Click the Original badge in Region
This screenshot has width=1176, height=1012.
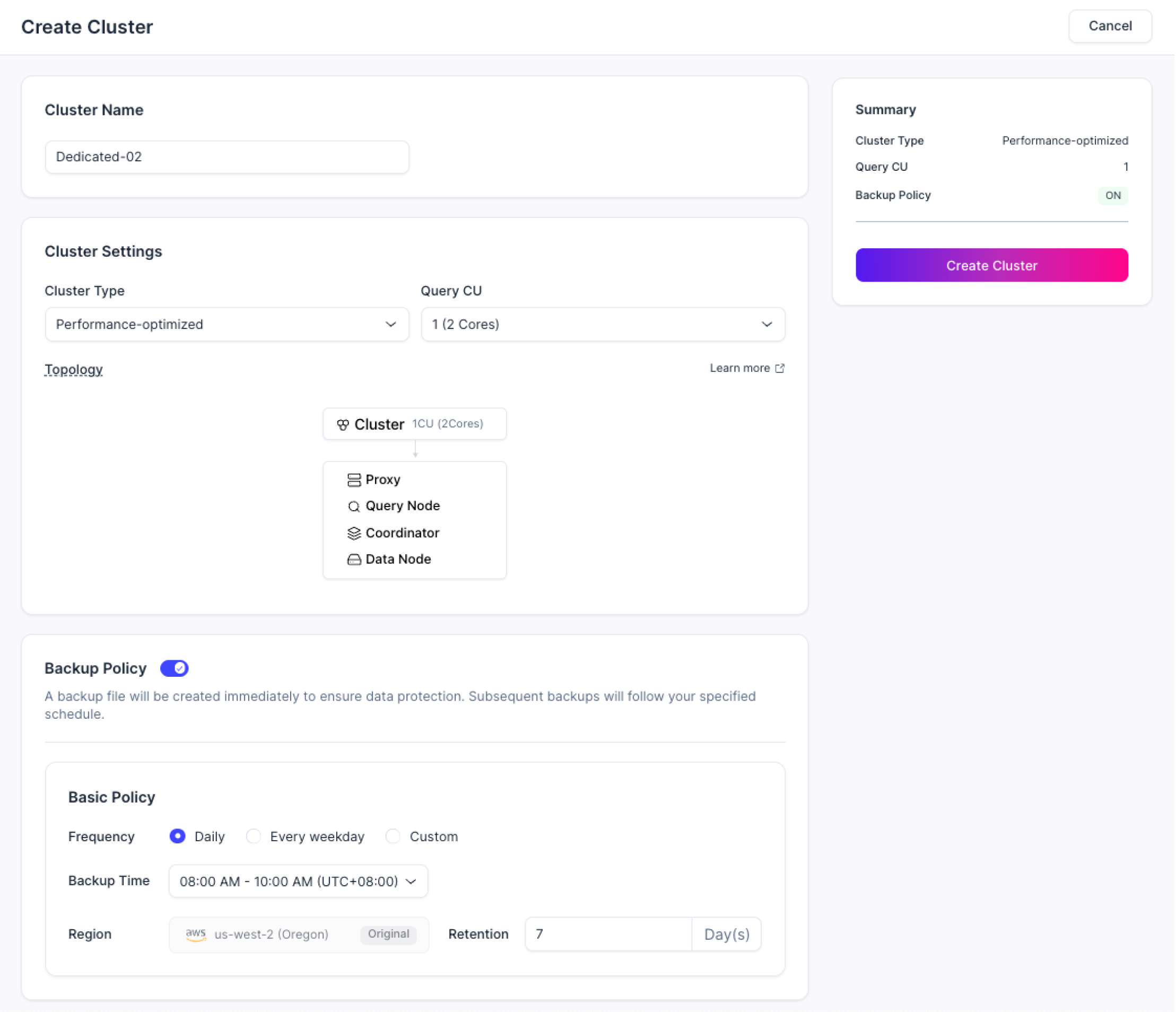click(388, 934)
